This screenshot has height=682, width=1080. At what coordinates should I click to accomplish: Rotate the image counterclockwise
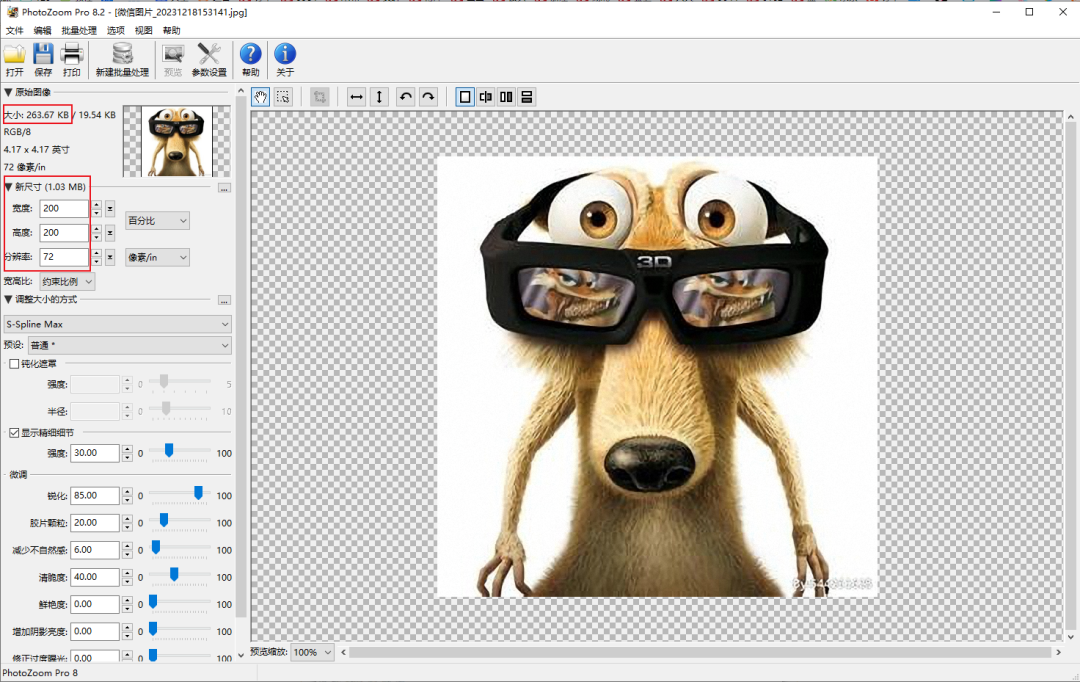(x=406, y=97)
